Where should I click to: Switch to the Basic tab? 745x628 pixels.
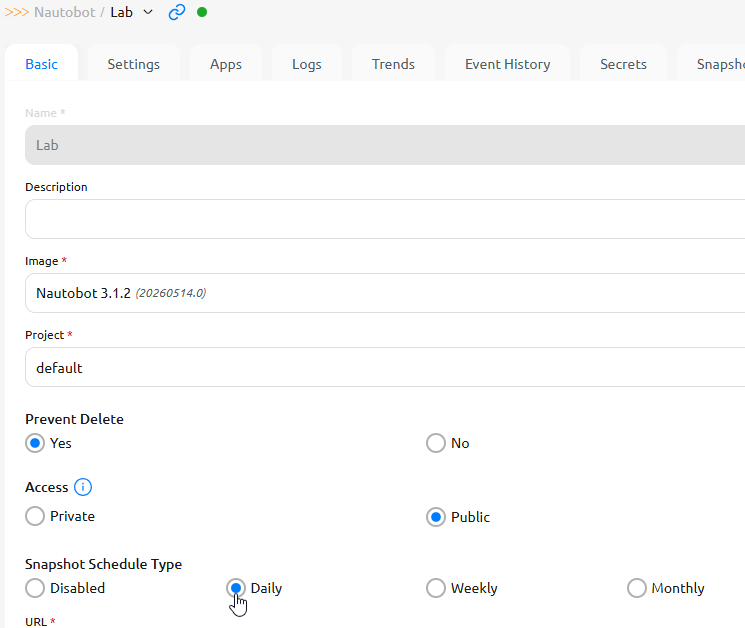point(41,64)
